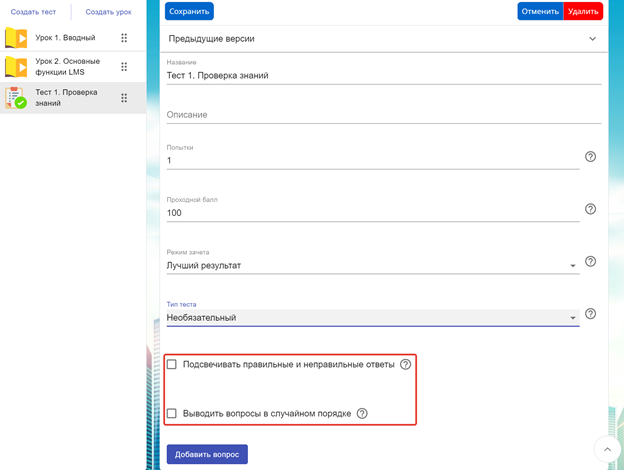624x470 pixels.
Task: Enable Подсвечивать правильные и неправильные ответы checkbox
Action: coord(172,364)
